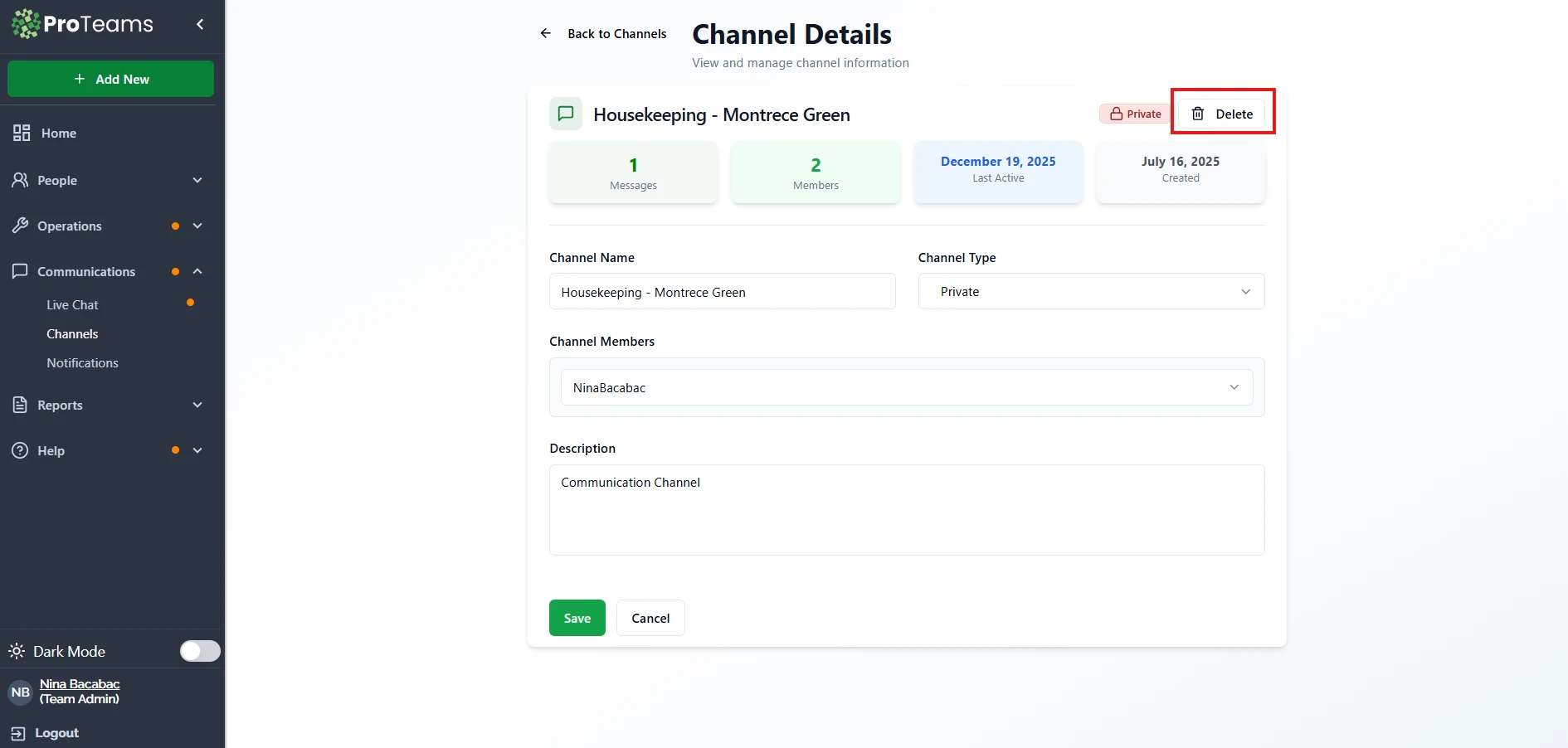
Task: Click the NB user avatar
Action: click(20, 692)
